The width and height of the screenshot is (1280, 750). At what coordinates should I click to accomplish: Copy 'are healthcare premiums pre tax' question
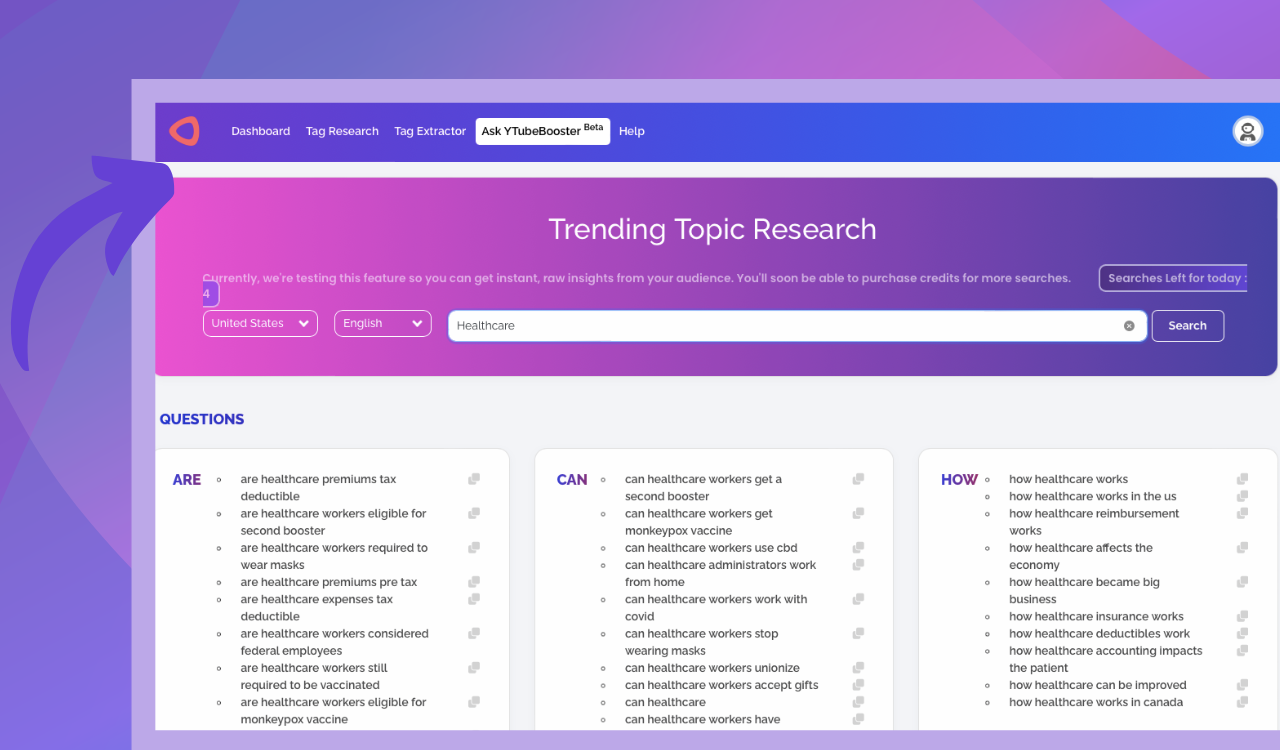(x=474, y=582)
